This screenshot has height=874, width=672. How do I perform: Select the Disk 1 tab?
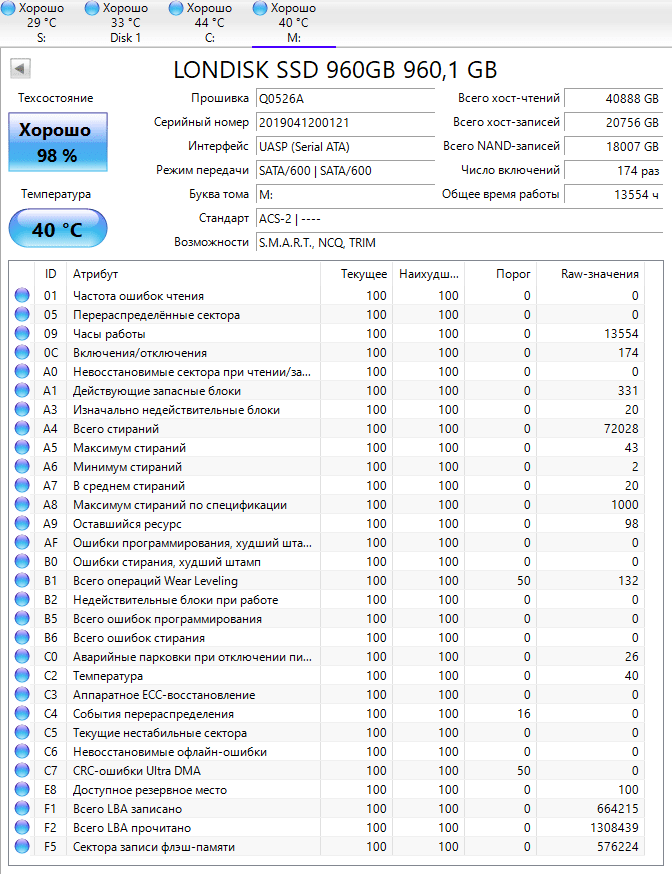125,23
